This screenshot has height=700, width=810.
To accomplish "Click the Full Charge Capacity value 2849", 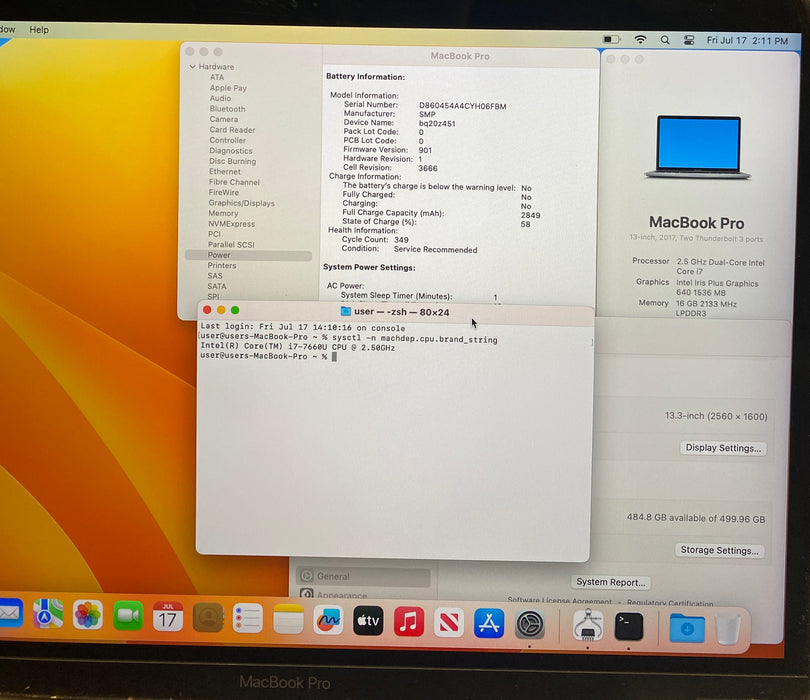I will point(531,215).
